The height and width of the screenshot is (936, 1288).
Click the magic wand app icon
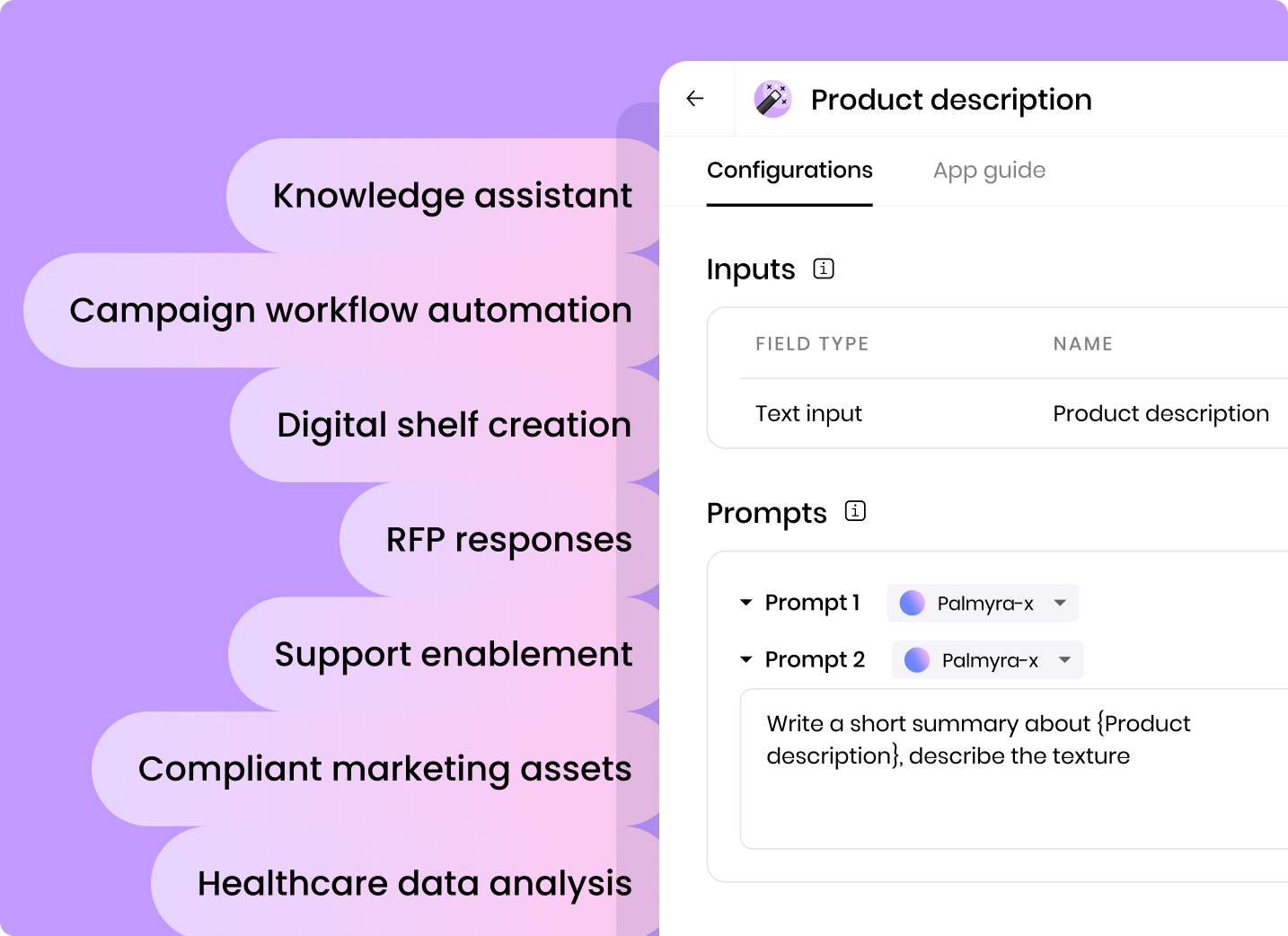pos(773,99)
